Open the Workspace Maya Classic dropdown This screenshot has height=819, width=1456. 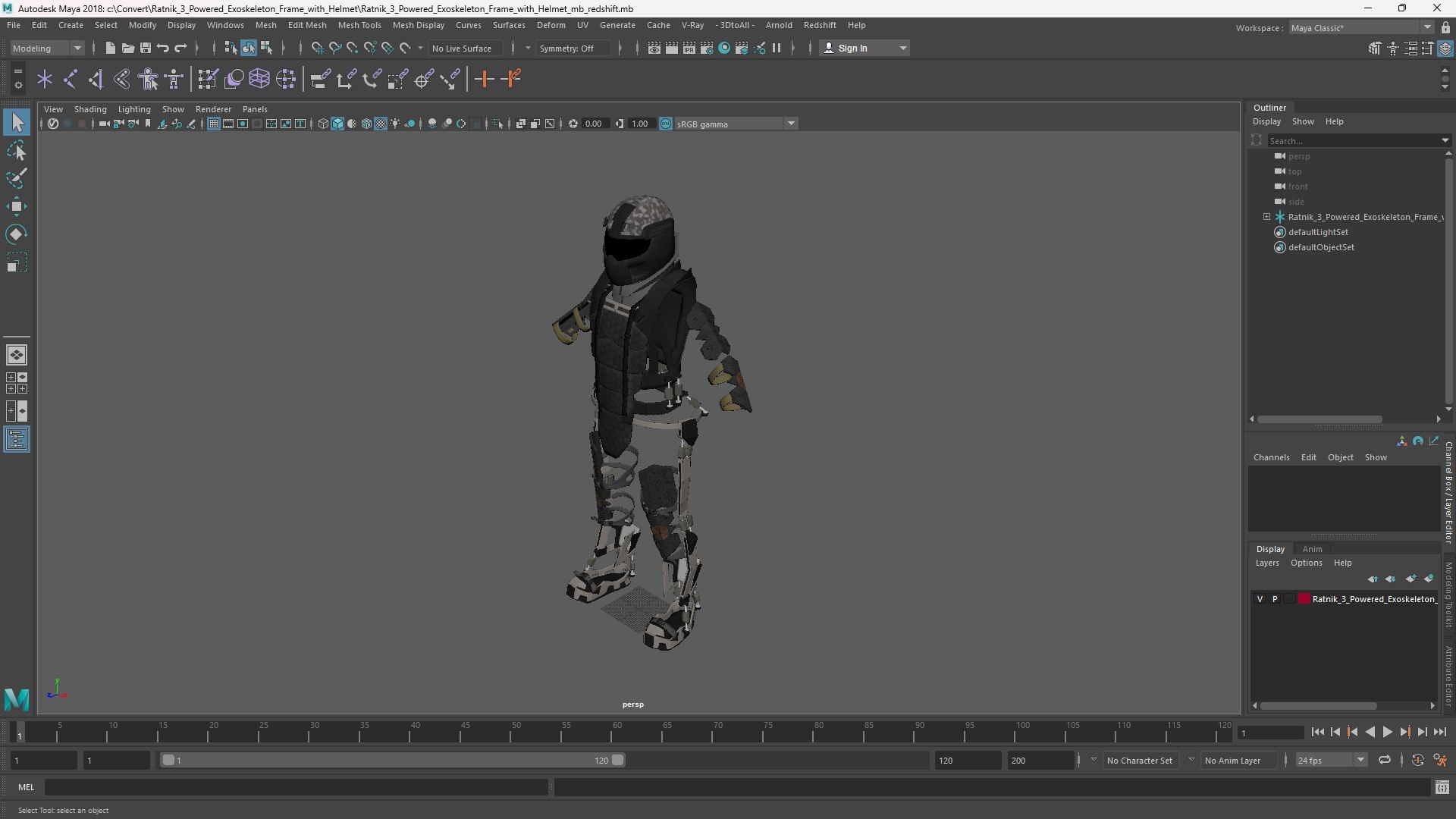coord(1361,27)
